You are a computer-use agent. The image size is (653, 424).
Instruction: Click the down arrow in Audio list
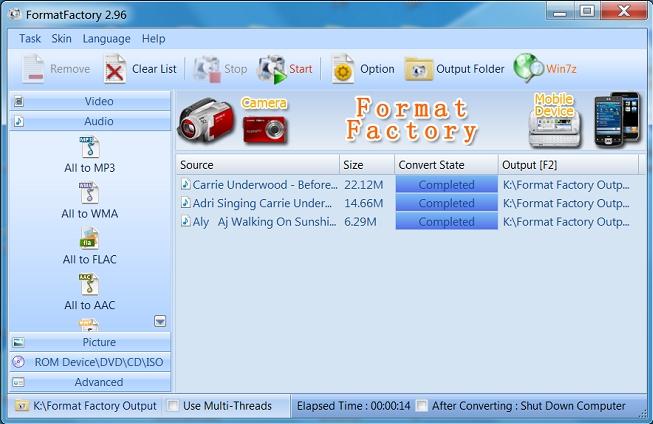pyautogui.click(x=160, y=321)
